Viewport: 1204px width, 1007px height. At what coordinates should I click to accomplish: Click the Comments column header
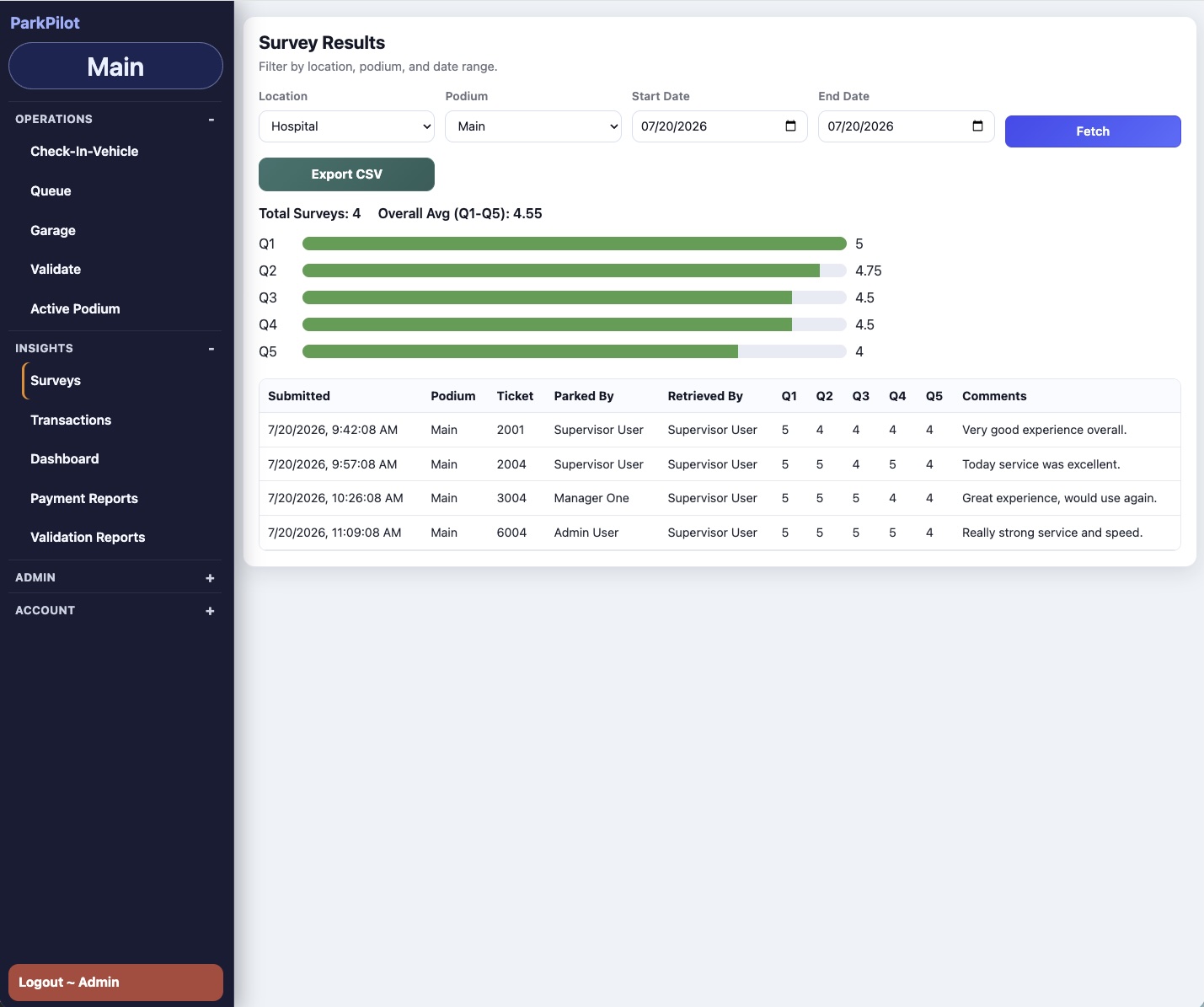point(994,396)
